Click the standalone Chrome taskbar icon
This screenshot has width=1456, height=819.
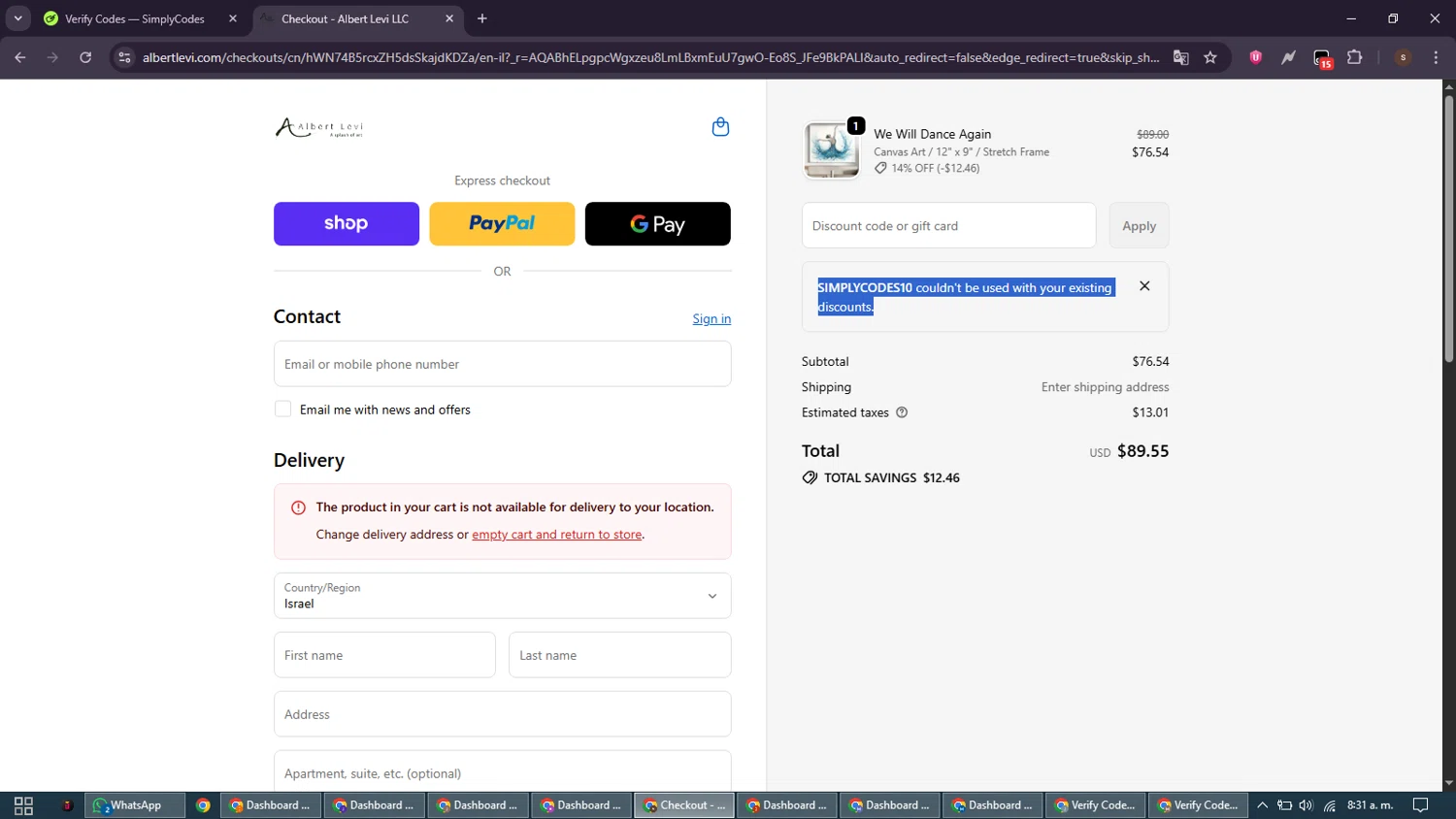[x=203, y=805]
